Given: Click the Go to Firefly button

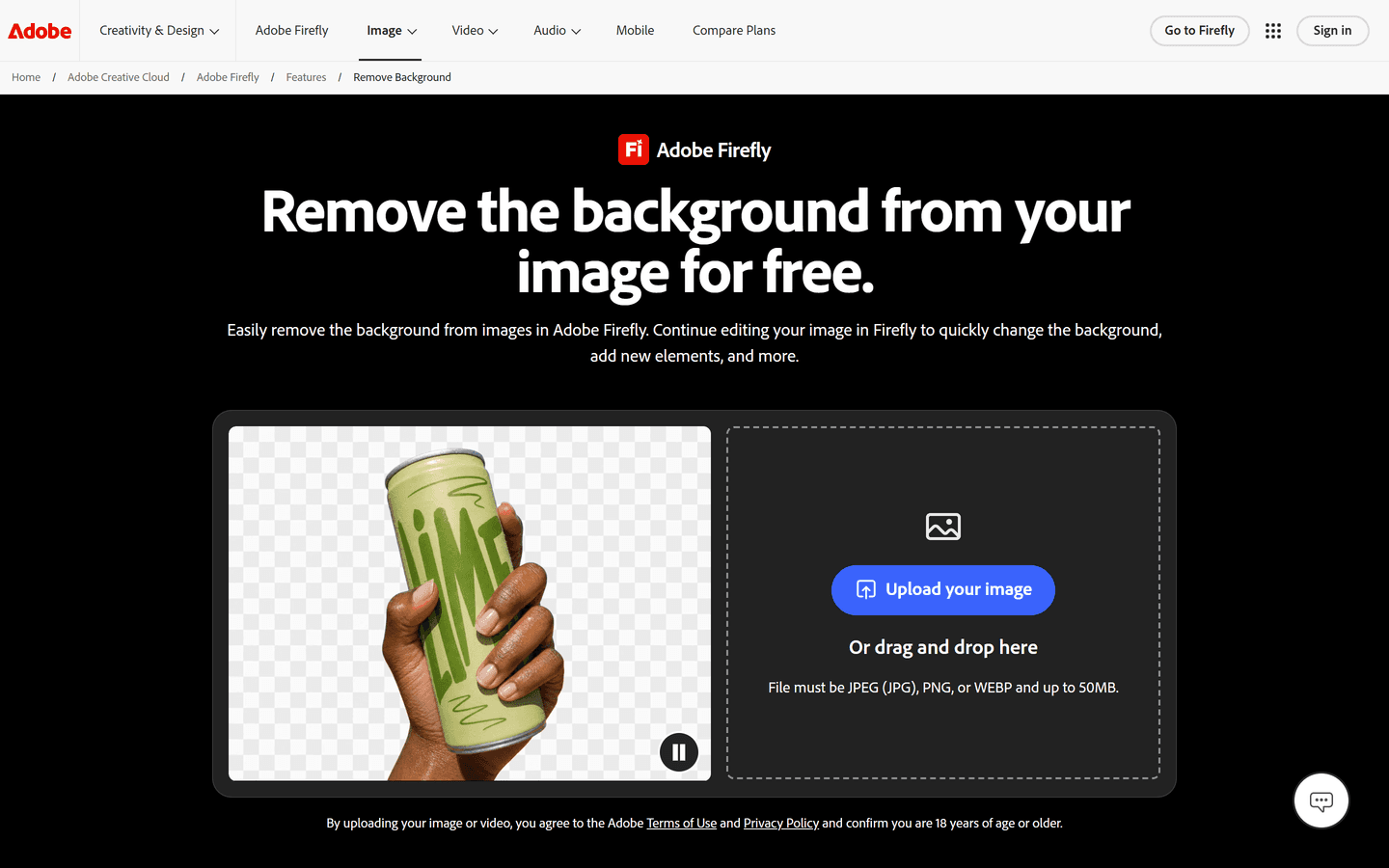Looking at the screenshot, I should pyautogui.click(x=1200, y=31).
